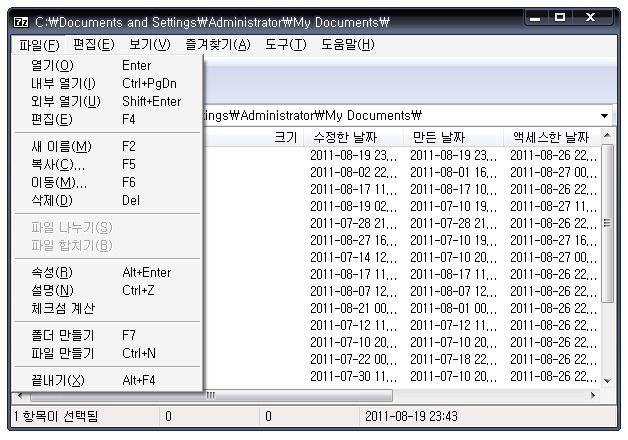
Task: Open the 편집(E) menu in menu bar
Action: pyautogui.click(x=94, y=44)
